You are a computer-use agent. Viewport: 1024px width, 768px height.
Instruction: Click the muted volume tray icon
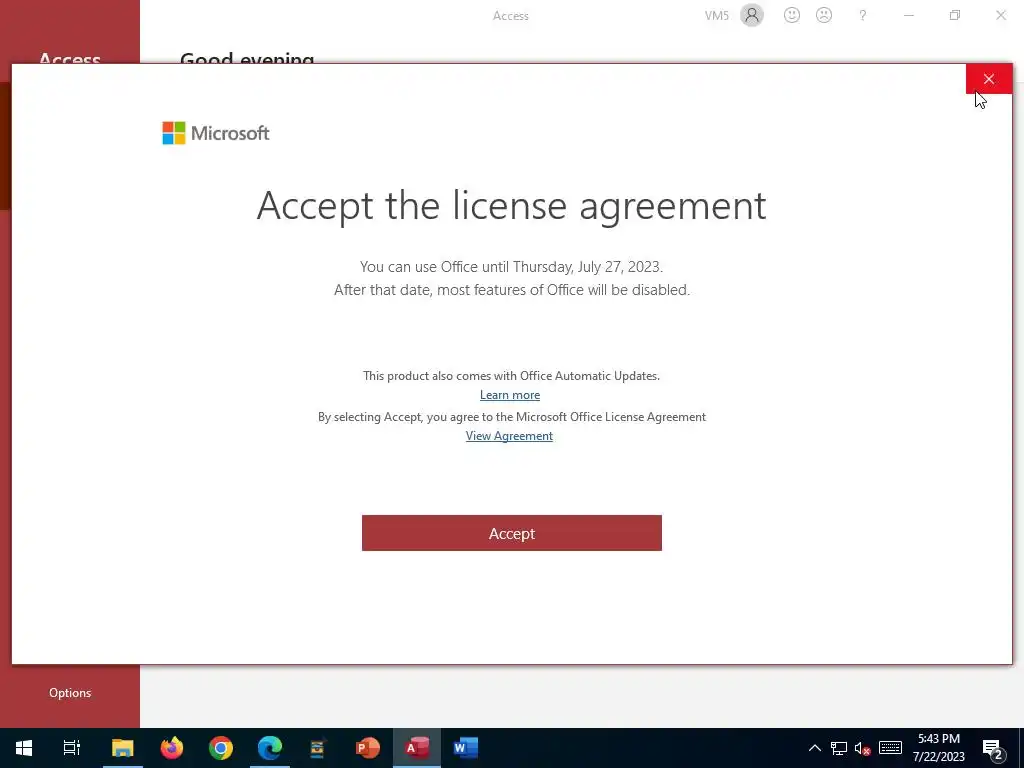[863, 748]
